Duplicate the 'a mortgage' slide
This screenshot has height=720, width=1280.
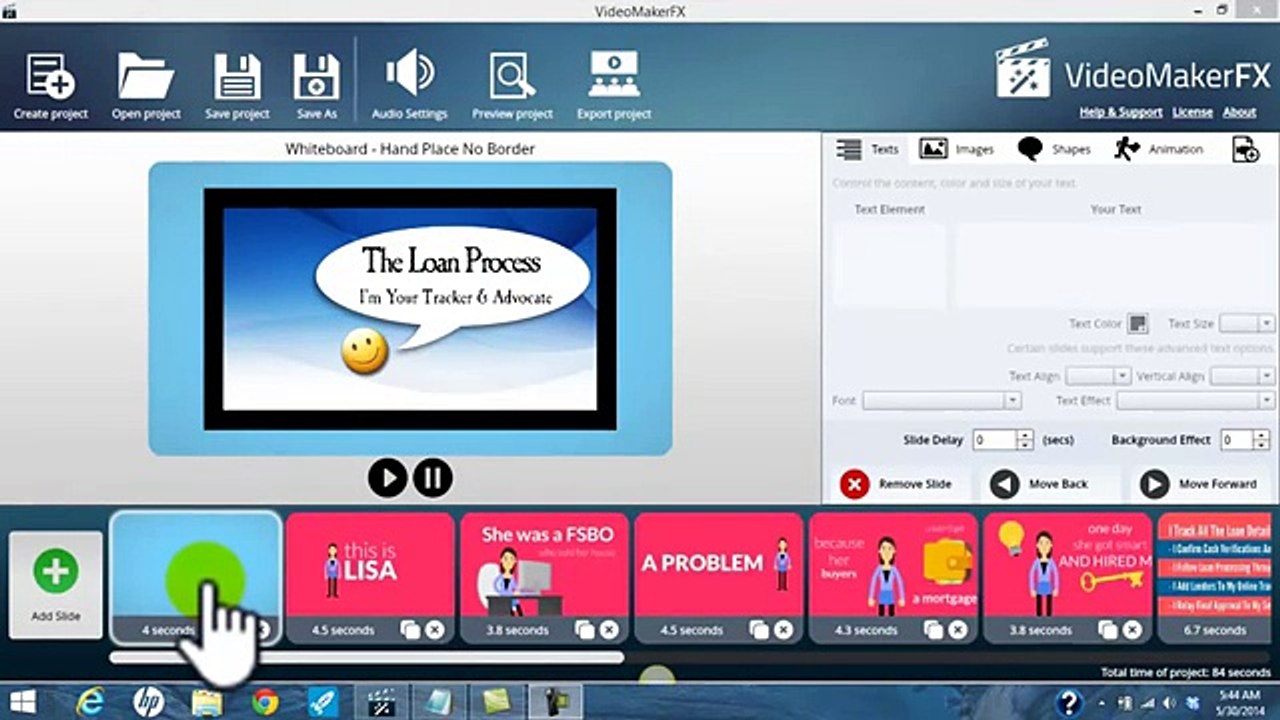coord(933,630)
